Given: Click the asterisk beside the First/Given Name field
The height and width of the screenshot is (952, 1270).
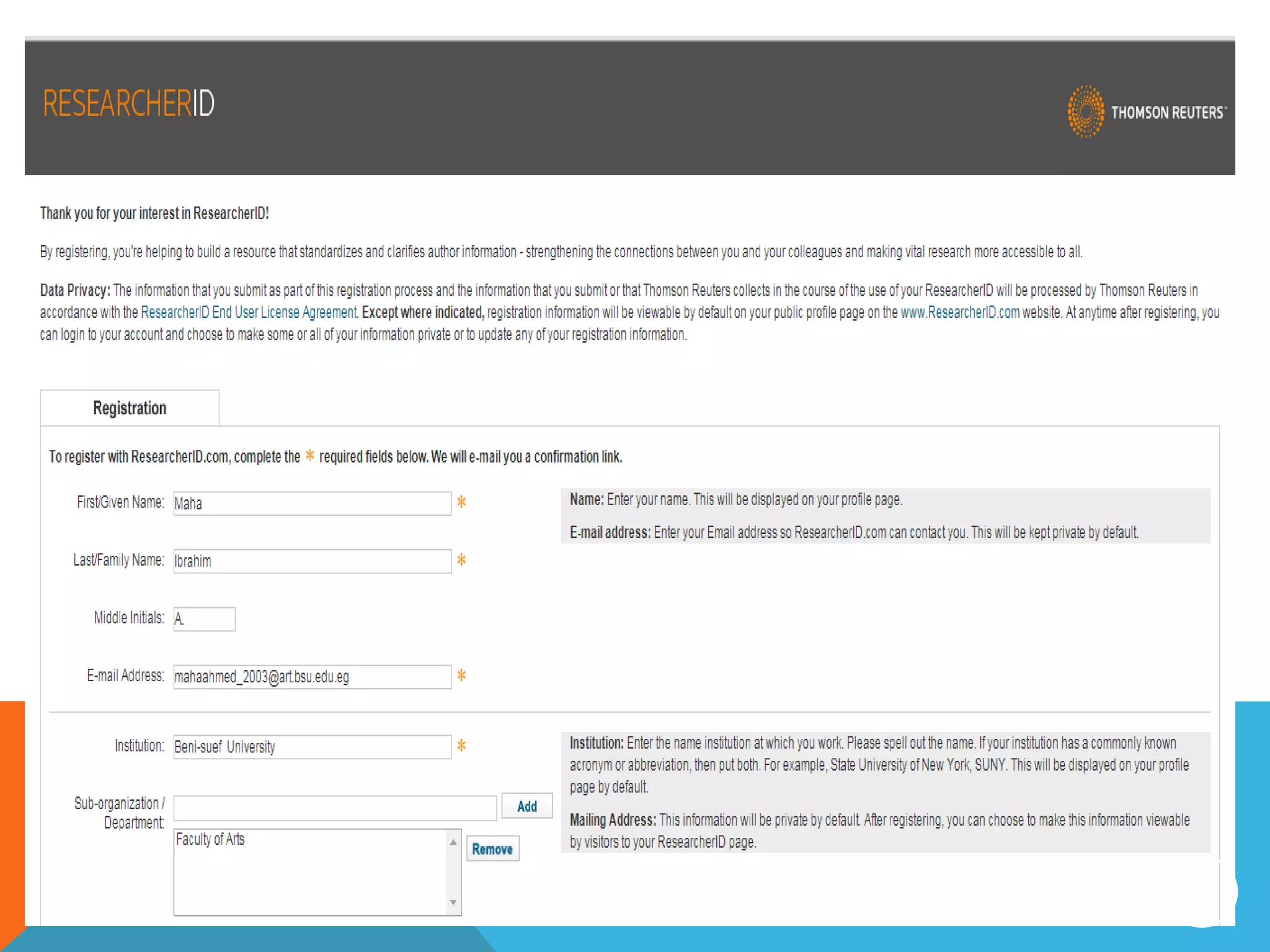Looking at the screenshot, I should (x=461, y=502).
